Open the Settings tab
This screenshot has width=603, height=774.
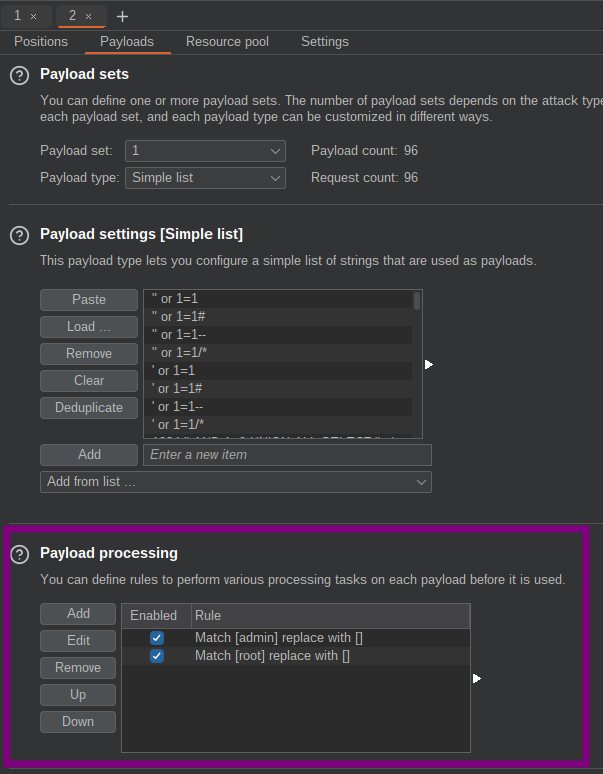tap(325, 41)
